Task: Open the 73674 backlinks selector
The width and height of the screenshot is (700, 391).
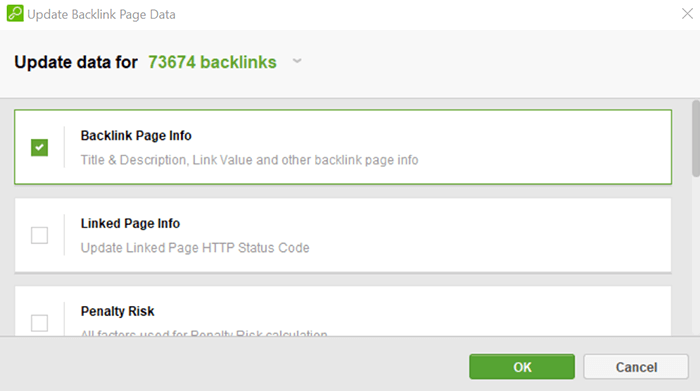Action: click(212, 62)
